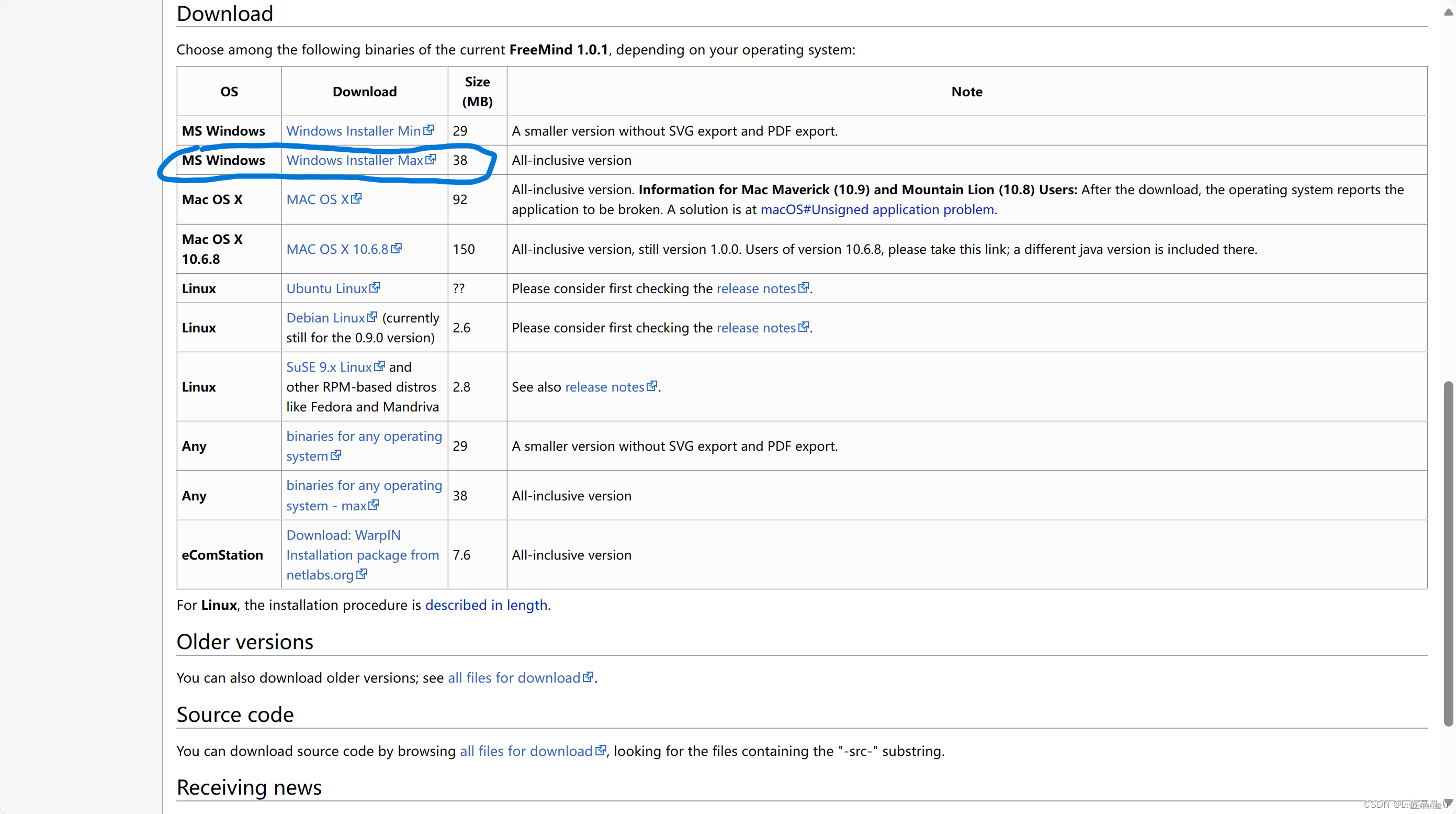Click external-link icon next to Ubuntu Linux
The image size is (1456, 814).
(x=375, y=288)
